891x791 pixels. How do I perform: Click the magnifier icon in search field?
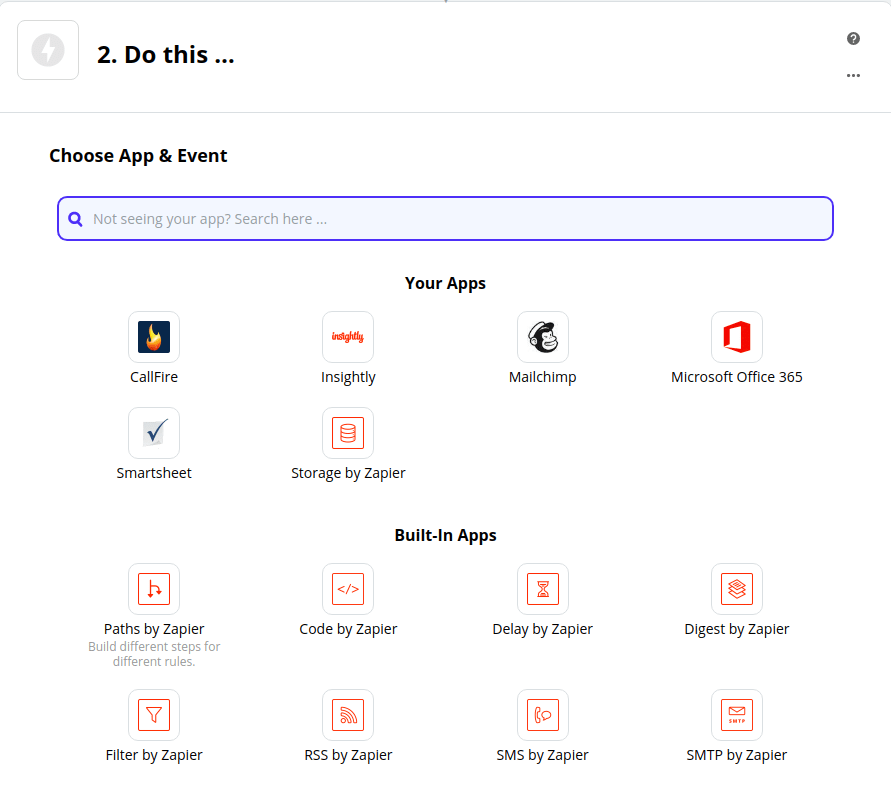point(76,219)
